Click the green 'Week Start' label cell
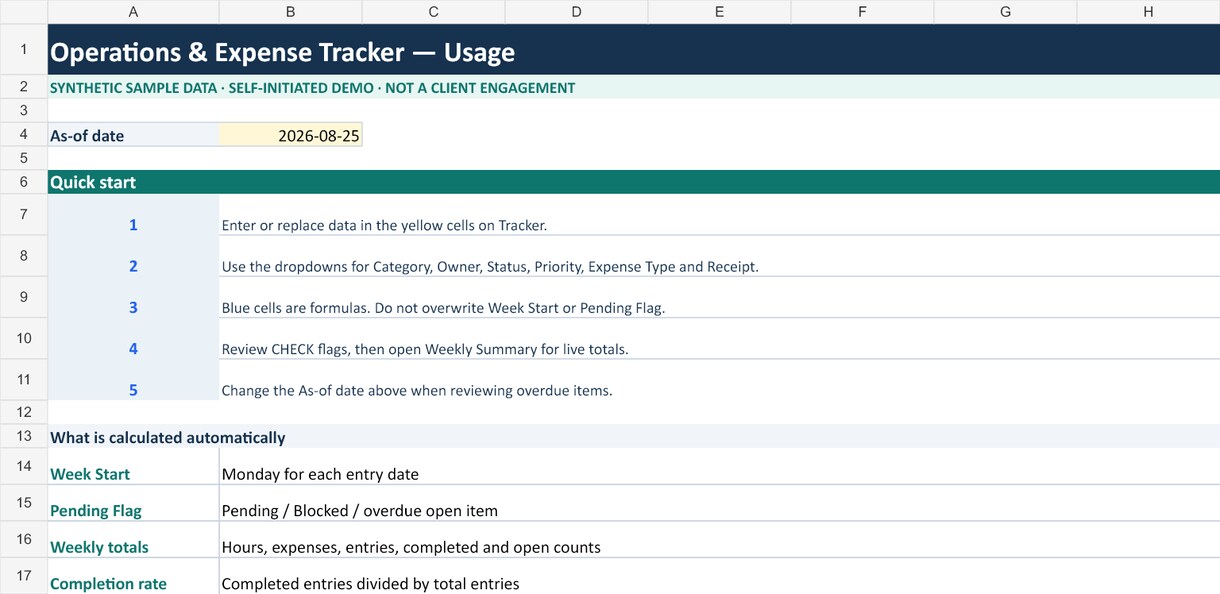 click(x=133, y=467)
